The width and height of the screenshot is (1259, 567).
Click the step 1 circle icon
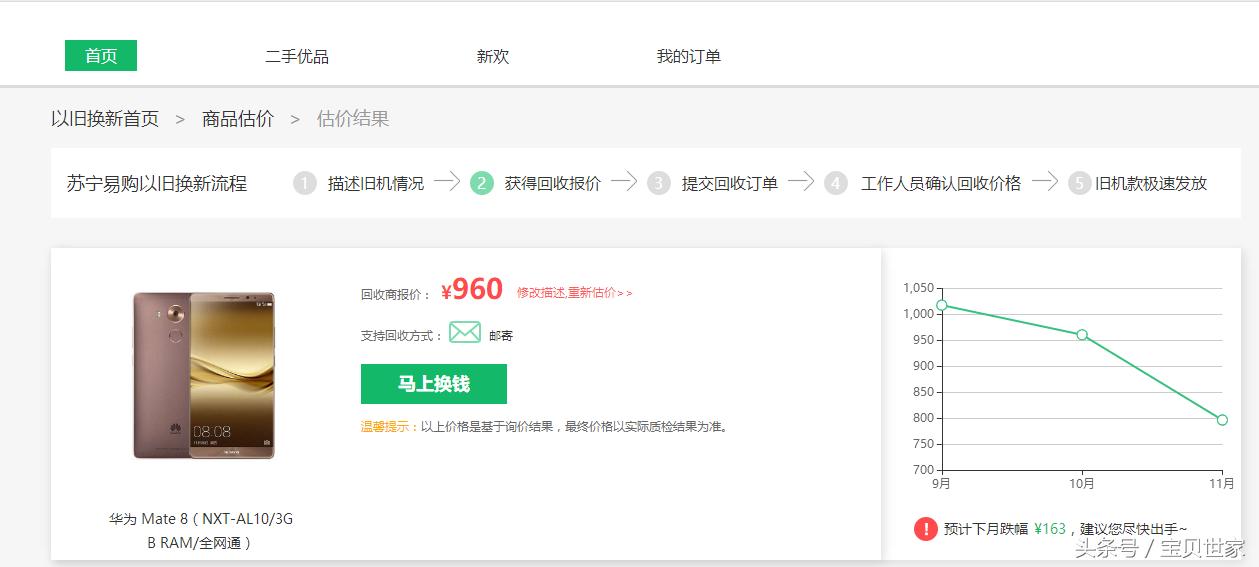305,183
